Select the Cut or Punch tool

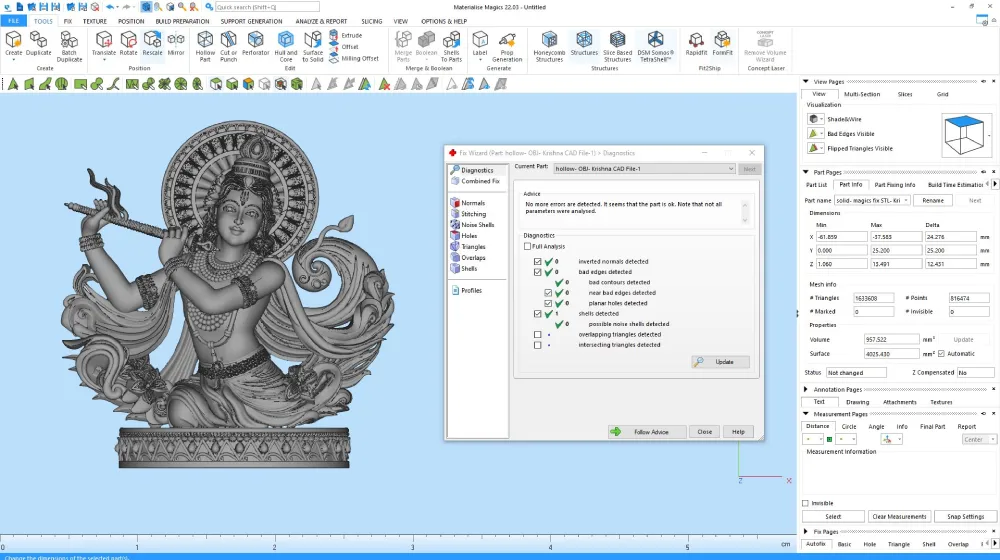coord(228,47)
